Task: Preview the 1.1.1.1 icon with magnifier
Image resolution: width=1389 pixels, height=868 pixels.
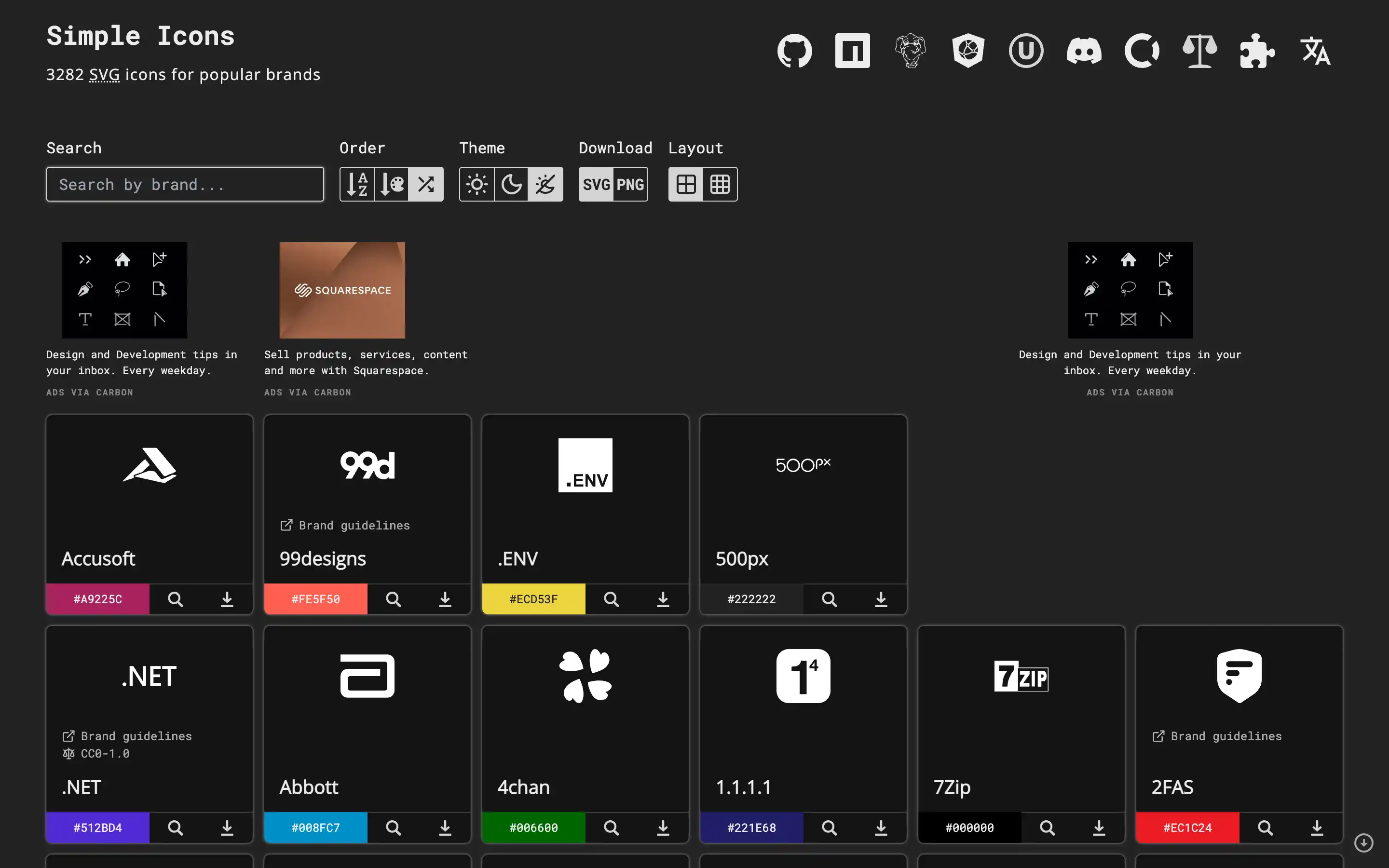Action: (830, 828)
